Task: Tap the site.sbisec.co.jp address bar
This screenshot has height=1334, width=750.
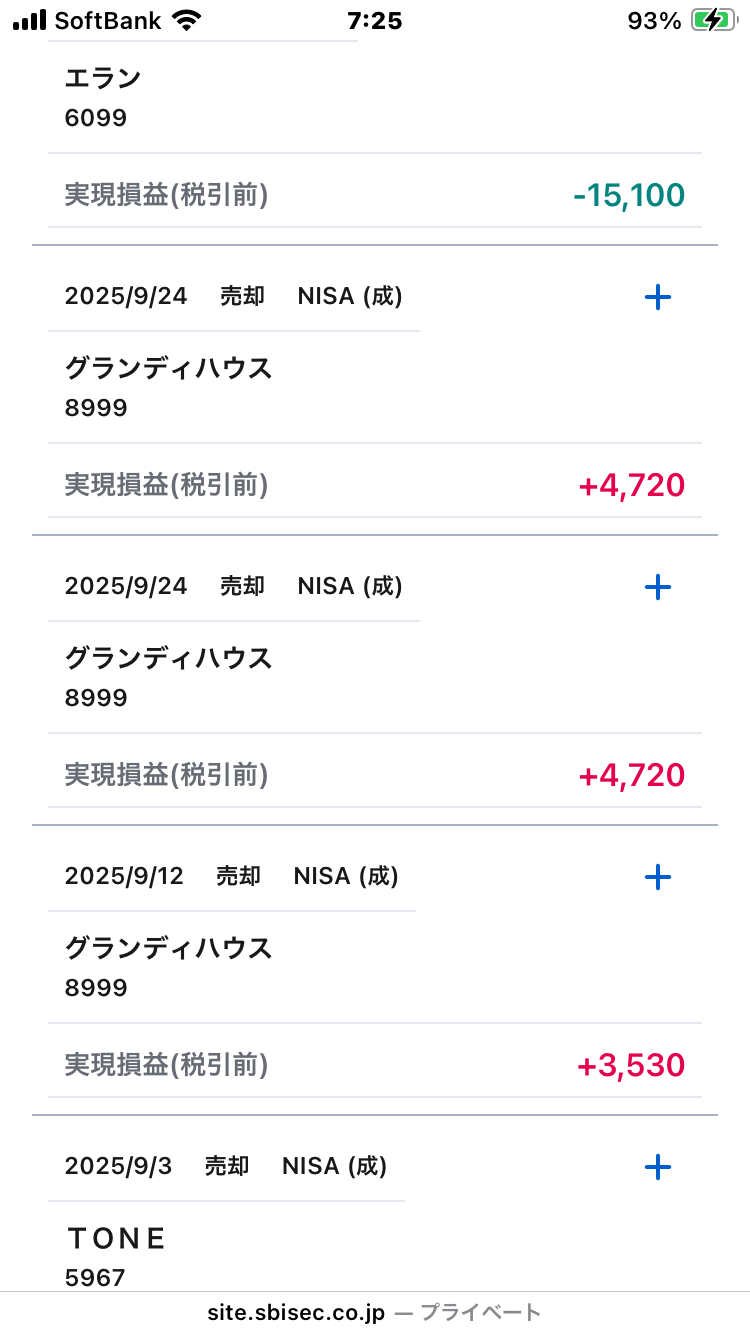Action: tap(296, 1312)
